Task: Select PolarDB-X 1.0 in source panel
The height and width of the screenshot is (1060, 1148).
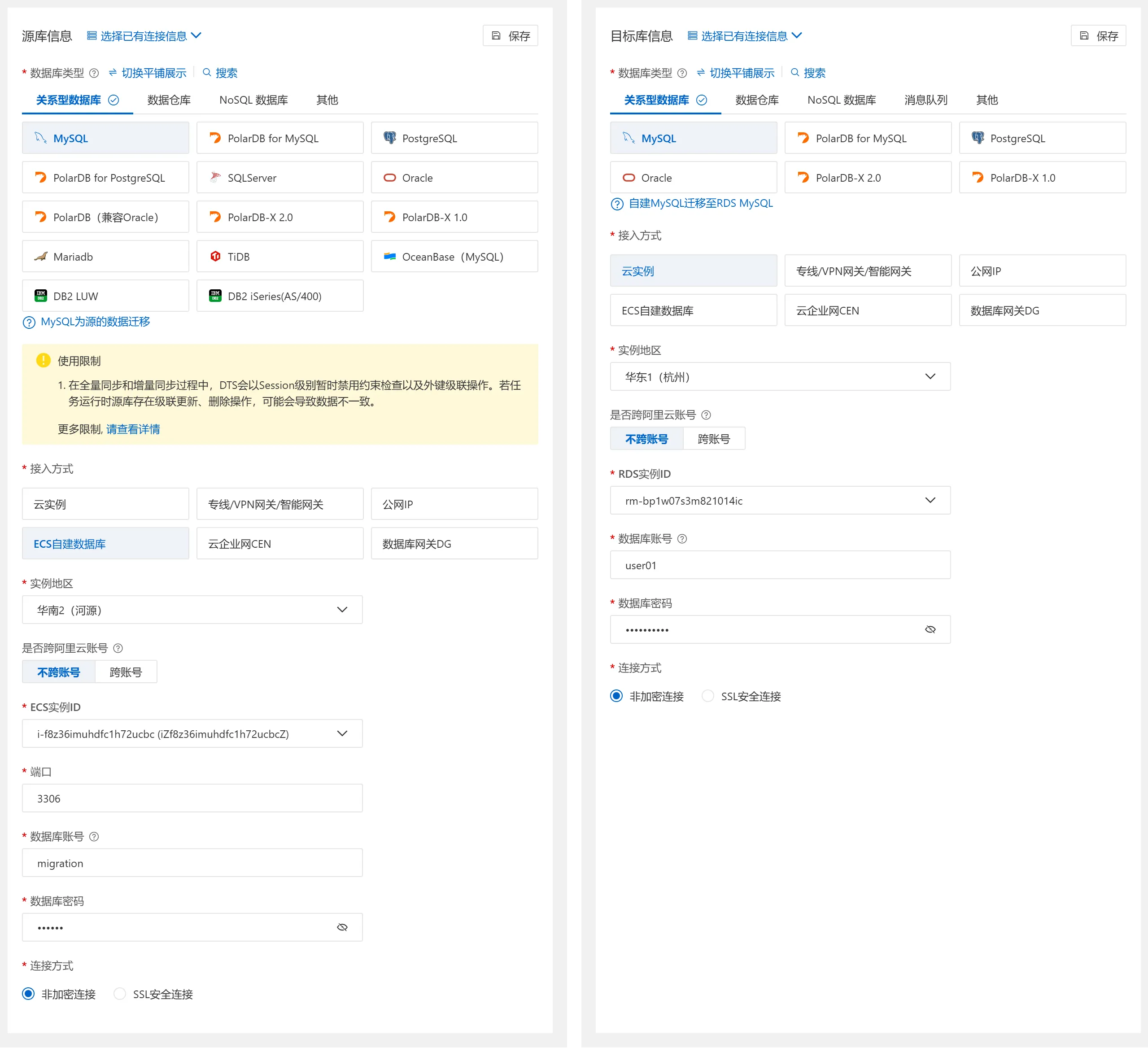Action: click(x=454, y=217)
